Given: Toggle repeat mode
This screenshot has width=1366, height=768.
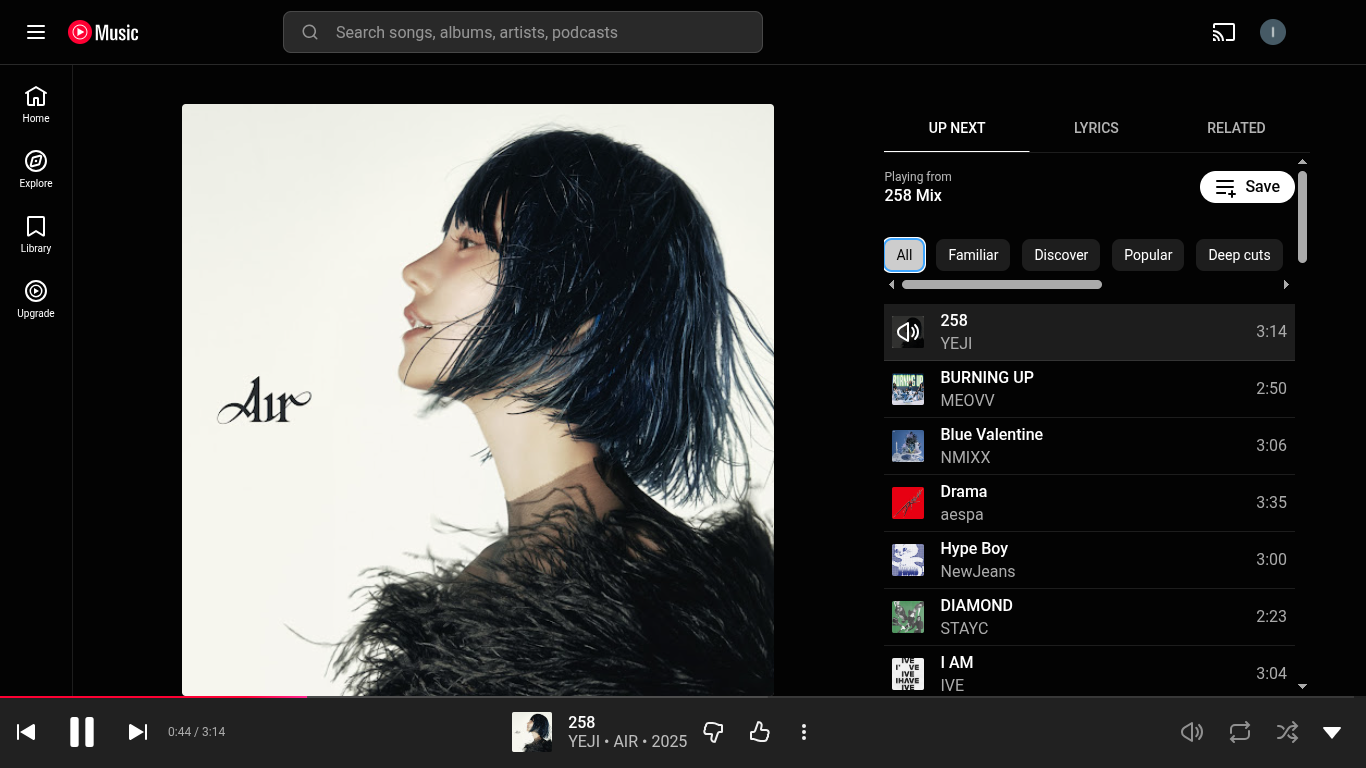Looking at the screenshot, I should coord(1240,732).
